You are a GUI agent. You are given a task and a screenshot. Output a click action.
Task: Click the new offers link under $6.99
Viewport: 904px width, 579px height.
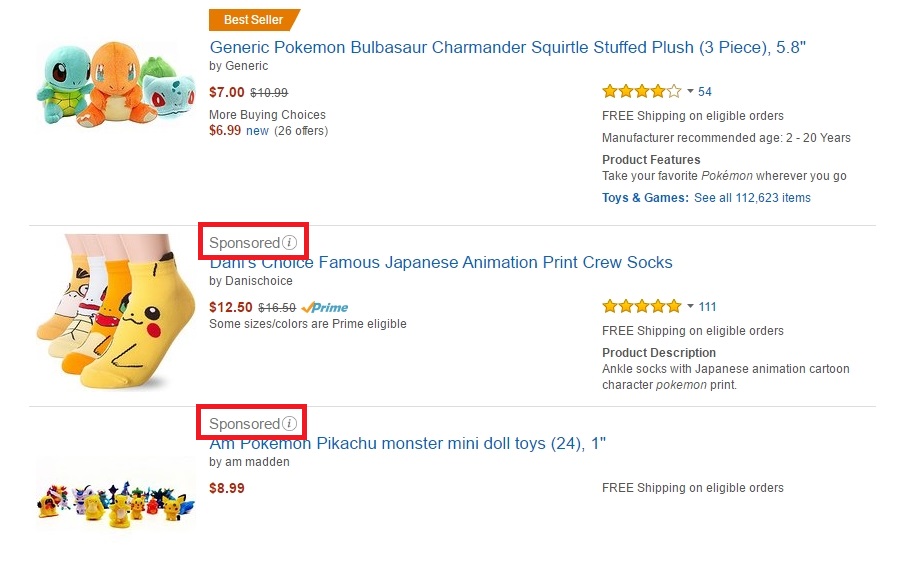(x=257, y=131)
